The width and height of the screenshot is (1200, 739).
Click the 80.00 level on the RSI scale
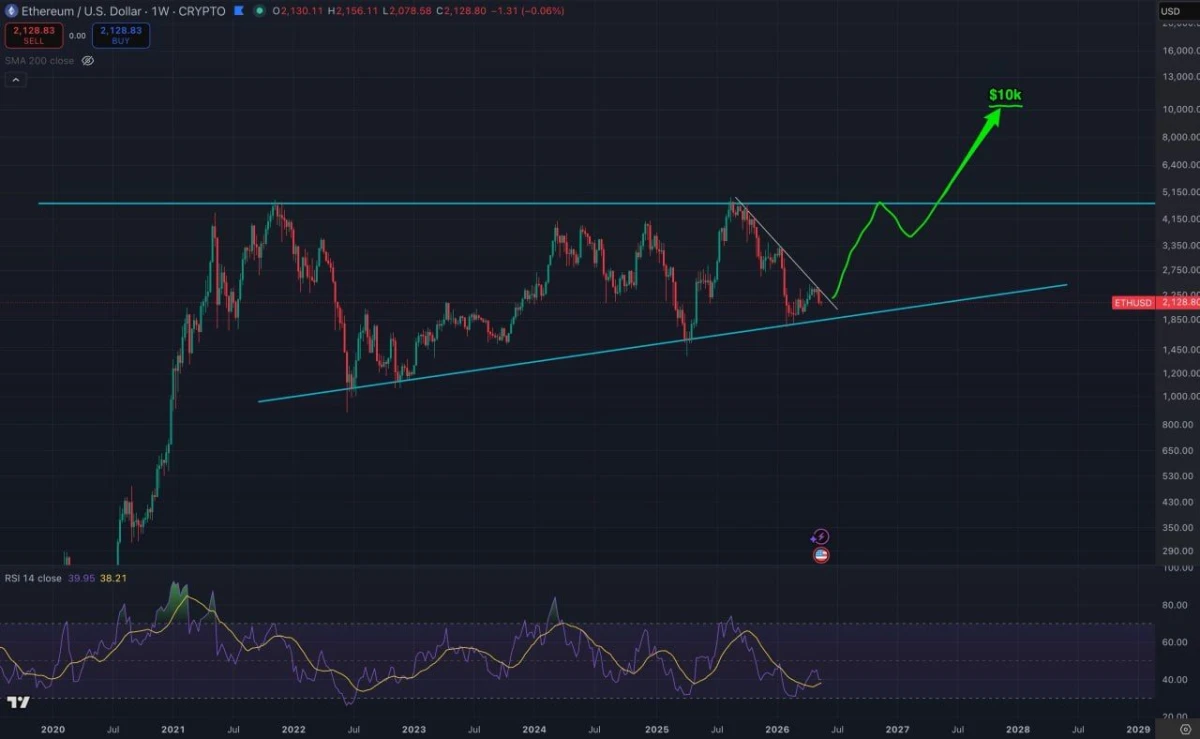[1175, 605]
